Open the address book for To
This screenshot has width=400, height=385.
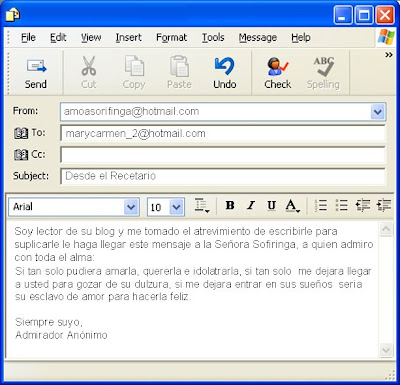pyautogui.click(x=21, y=133)
